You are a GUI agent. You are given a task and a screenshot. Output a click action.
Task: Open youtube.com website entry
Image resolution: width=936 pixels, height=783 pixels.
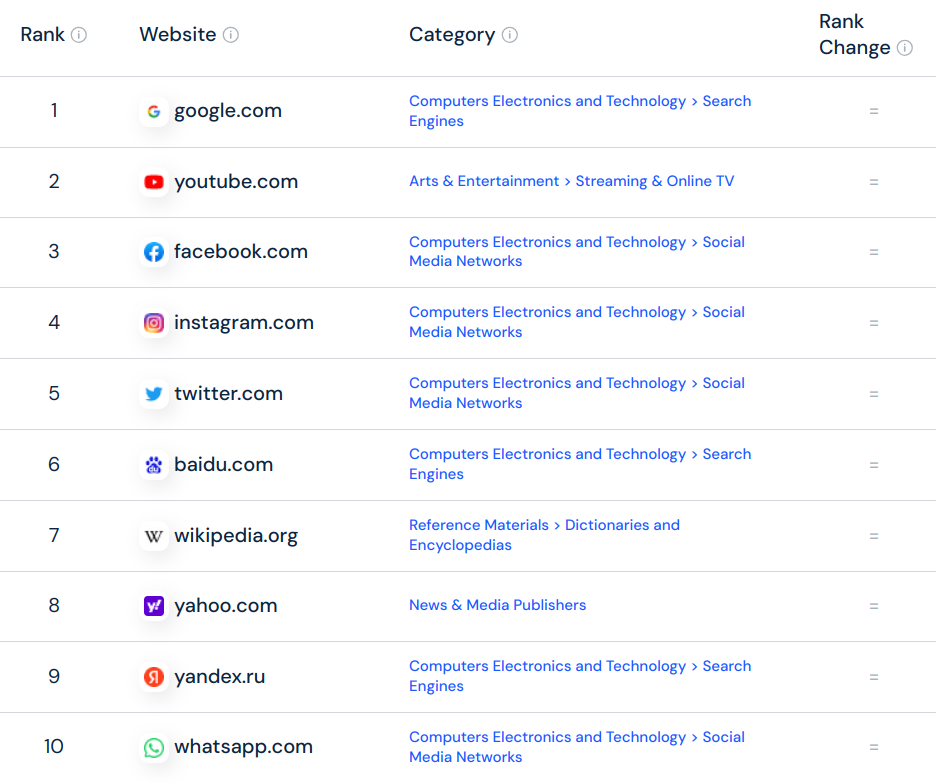point(236,181)
